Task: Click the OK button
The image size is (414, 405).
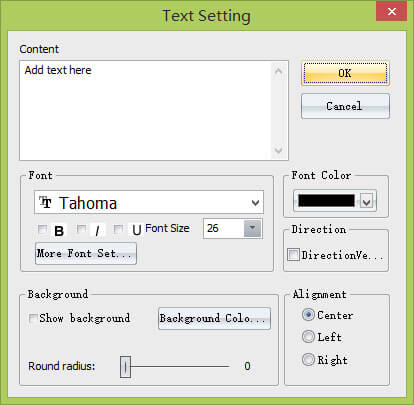Action: click(345, 73)
